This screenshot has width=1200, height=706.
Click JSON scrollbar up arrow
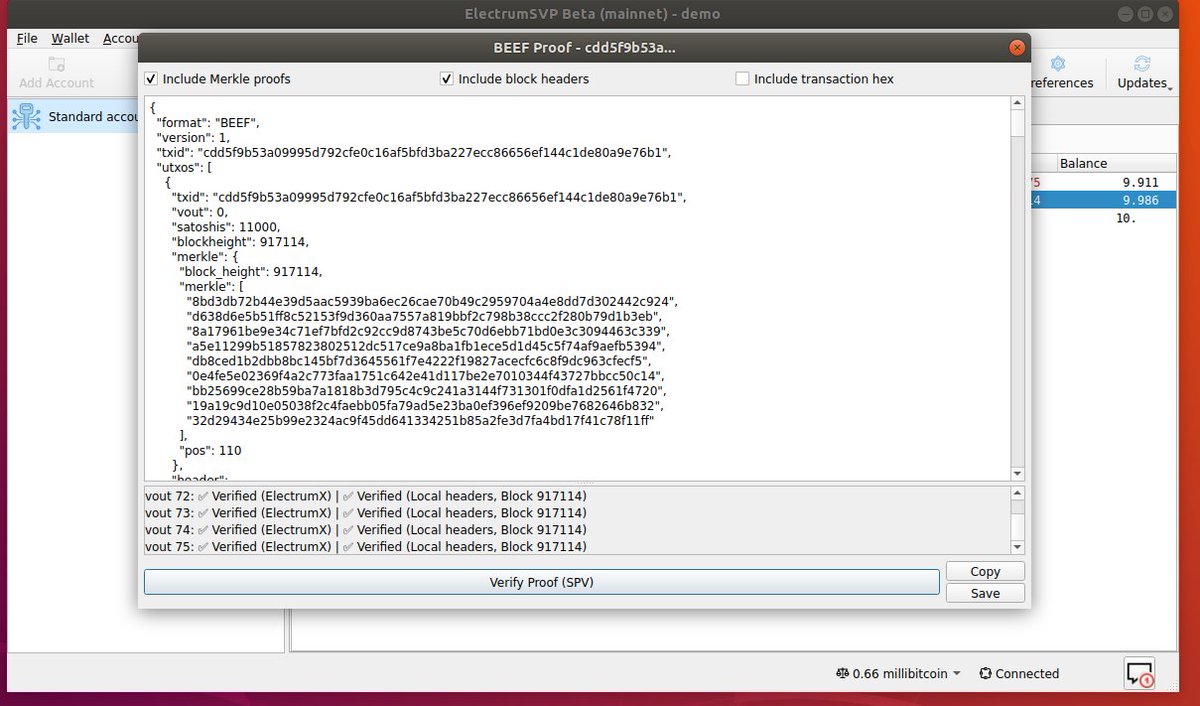pos(1017,103)
